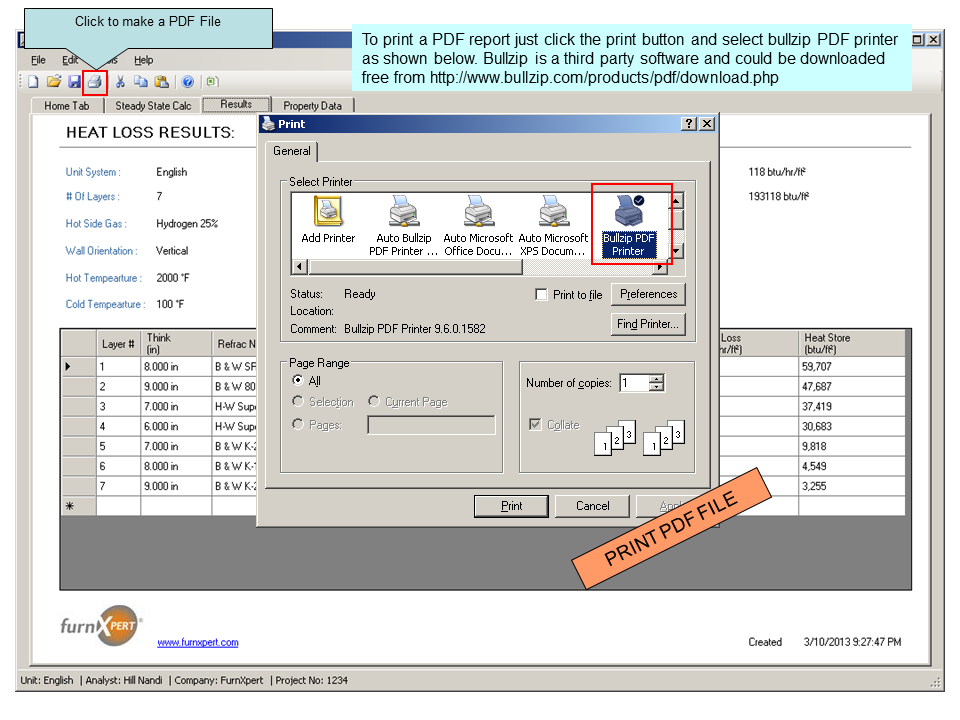The width and height of the screenshot is (960, 720).
Task: Click the New document toolbar icon
Action: (x=34, y=82)
